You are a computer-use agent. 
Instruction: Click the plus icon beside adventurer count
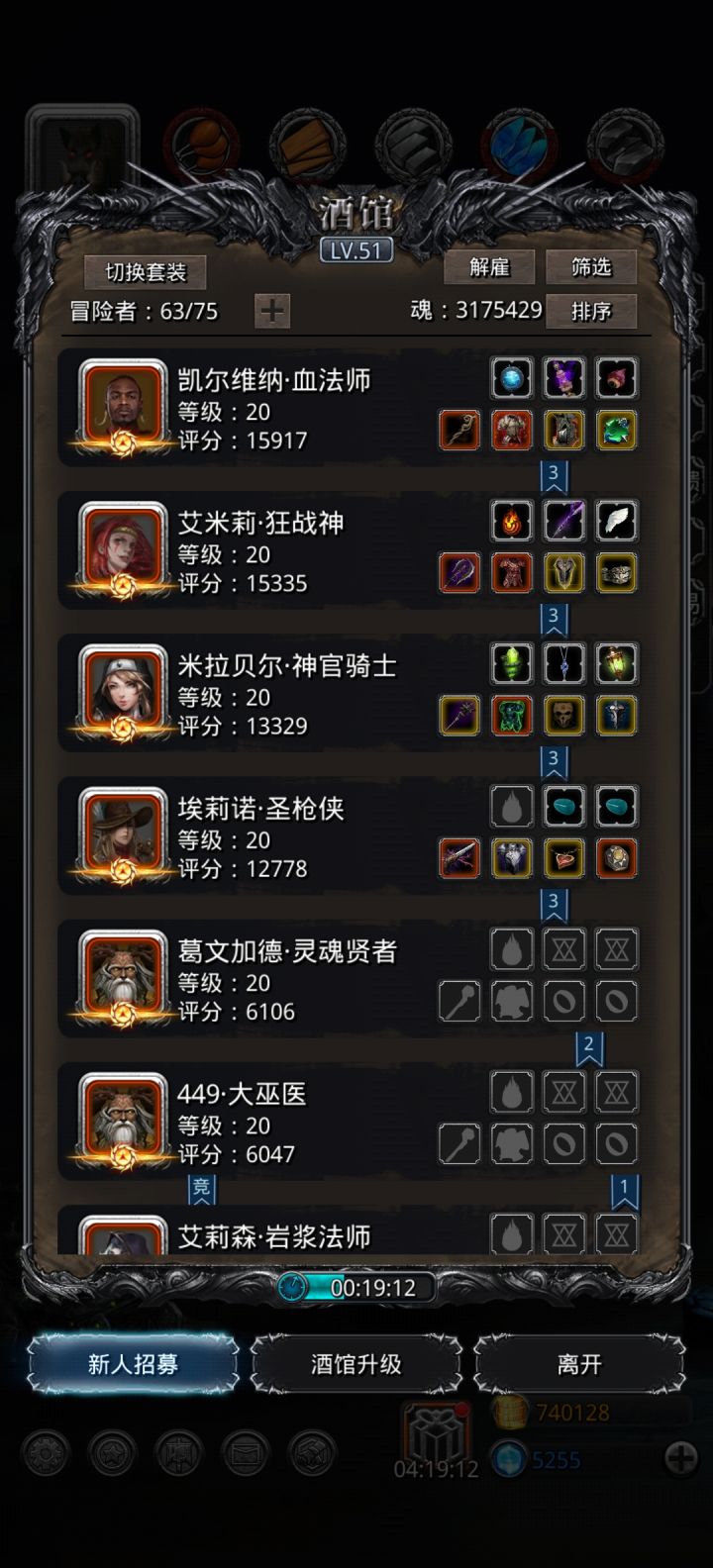(272, 311)
